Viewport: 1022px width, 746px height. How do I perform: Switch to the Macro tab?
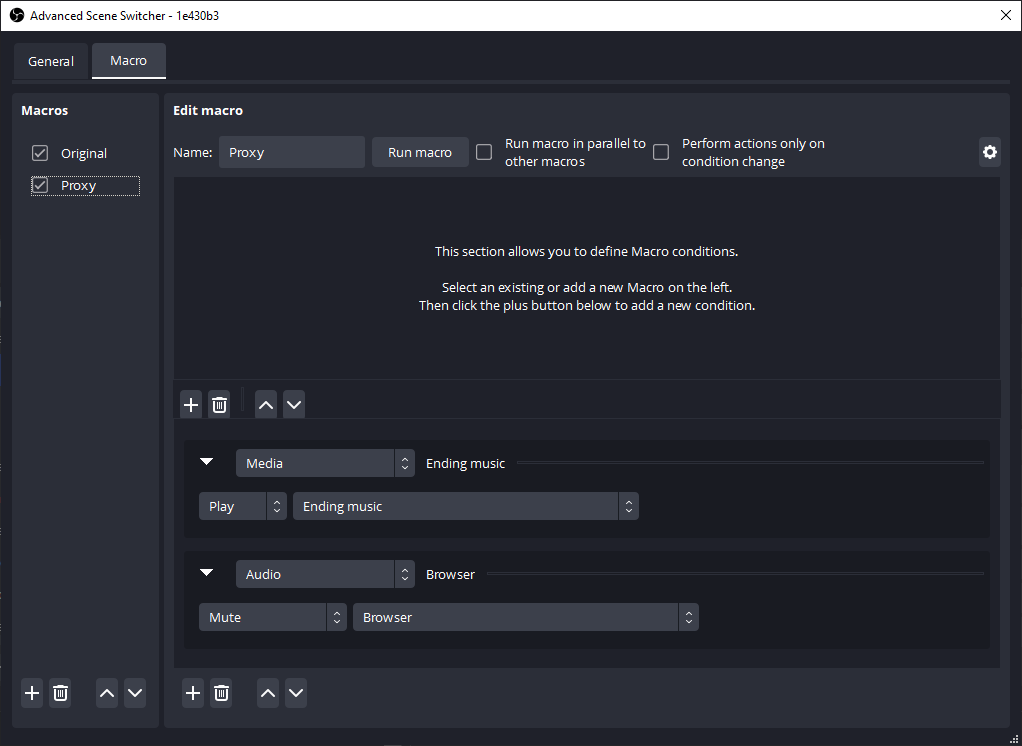128,61
